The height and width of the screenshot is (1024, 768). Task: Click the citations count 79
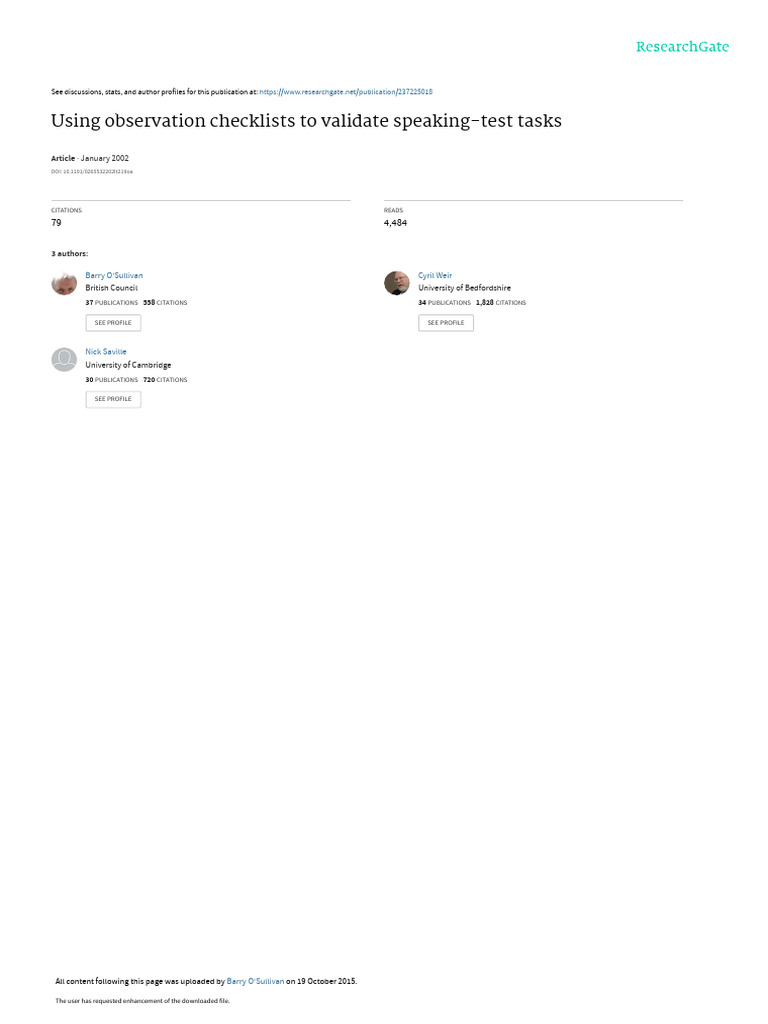click(x=56, y=223)
